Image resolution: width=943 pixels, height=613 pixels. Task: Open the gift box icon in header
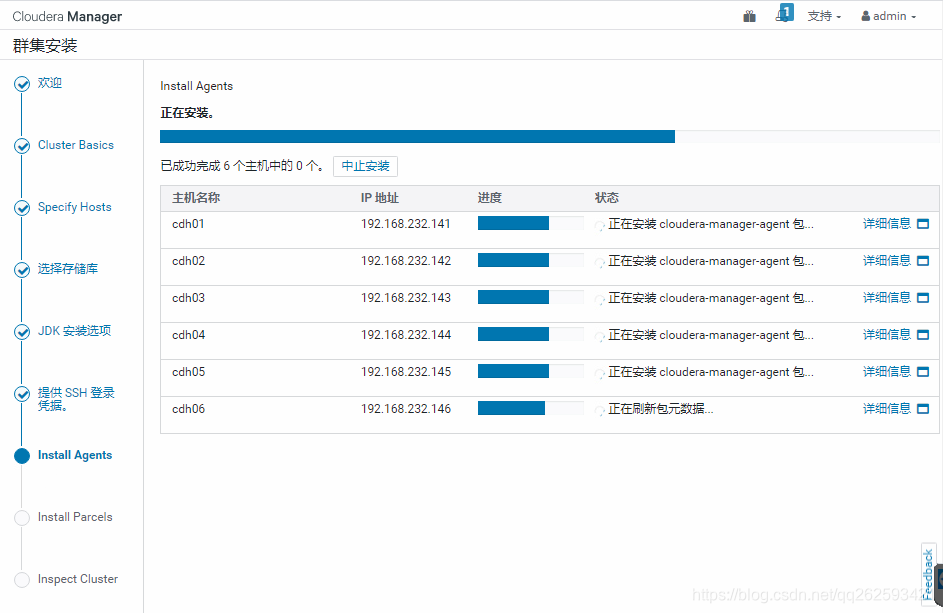point(749,16)
